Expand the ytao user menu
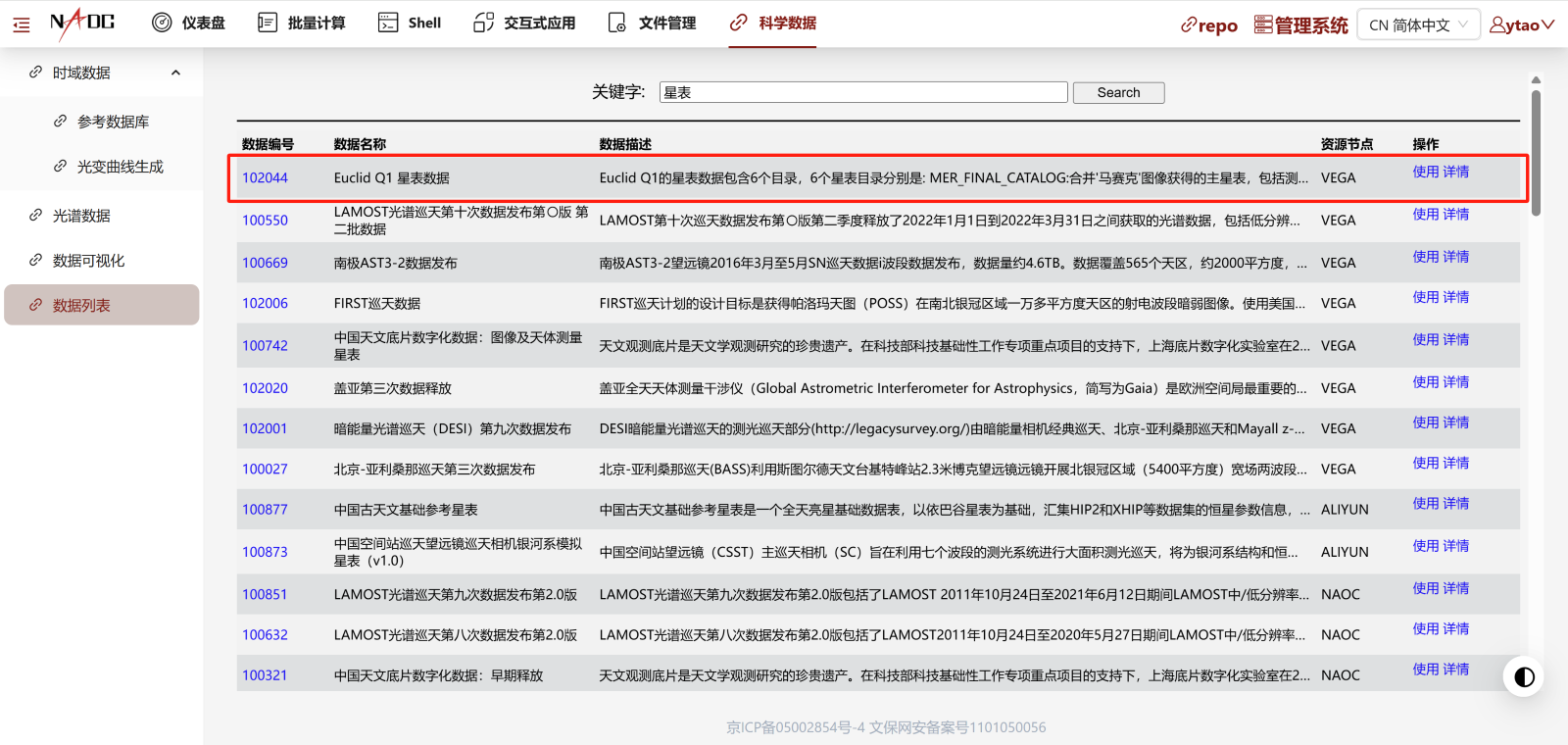This screenshot has width=1568, height=745. [x=1522, y=25]
